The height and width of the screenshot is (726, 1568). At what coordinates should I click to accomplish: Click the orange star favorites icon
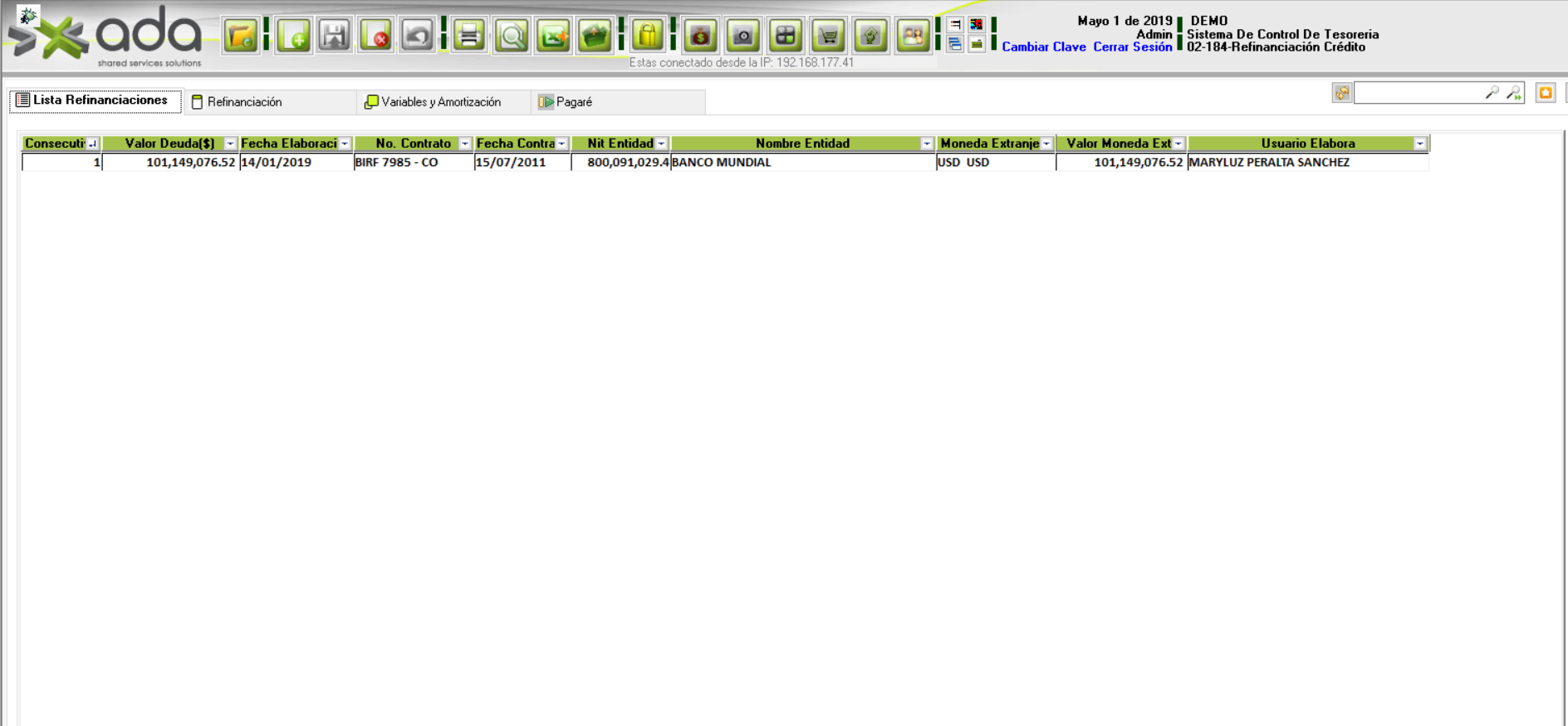pyautogui.click(x=1545, y=93)
